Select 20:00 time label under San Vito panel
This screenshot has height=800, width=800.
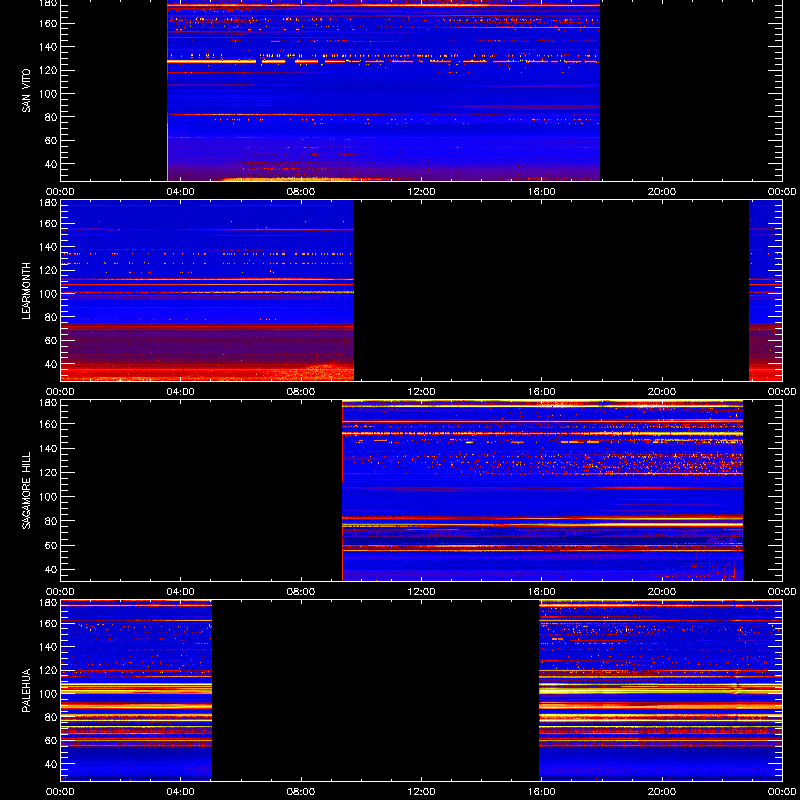662,192
